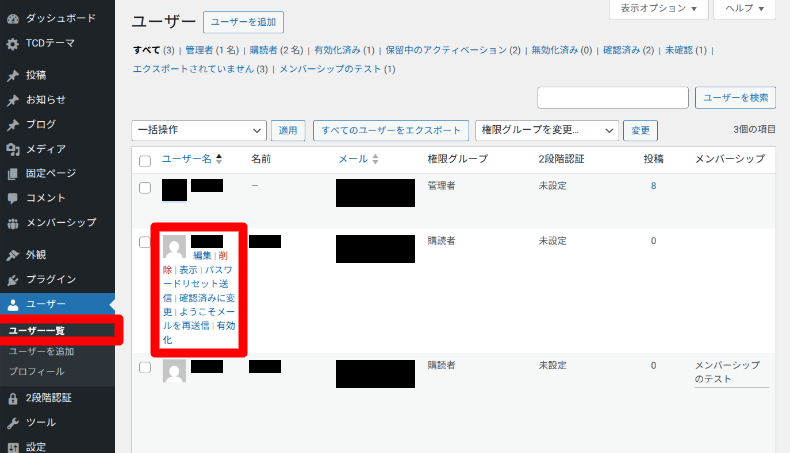Click the 適用 apply button
Image resolution: width=790 pixels, height=453 pixels.
click(288, 131)
